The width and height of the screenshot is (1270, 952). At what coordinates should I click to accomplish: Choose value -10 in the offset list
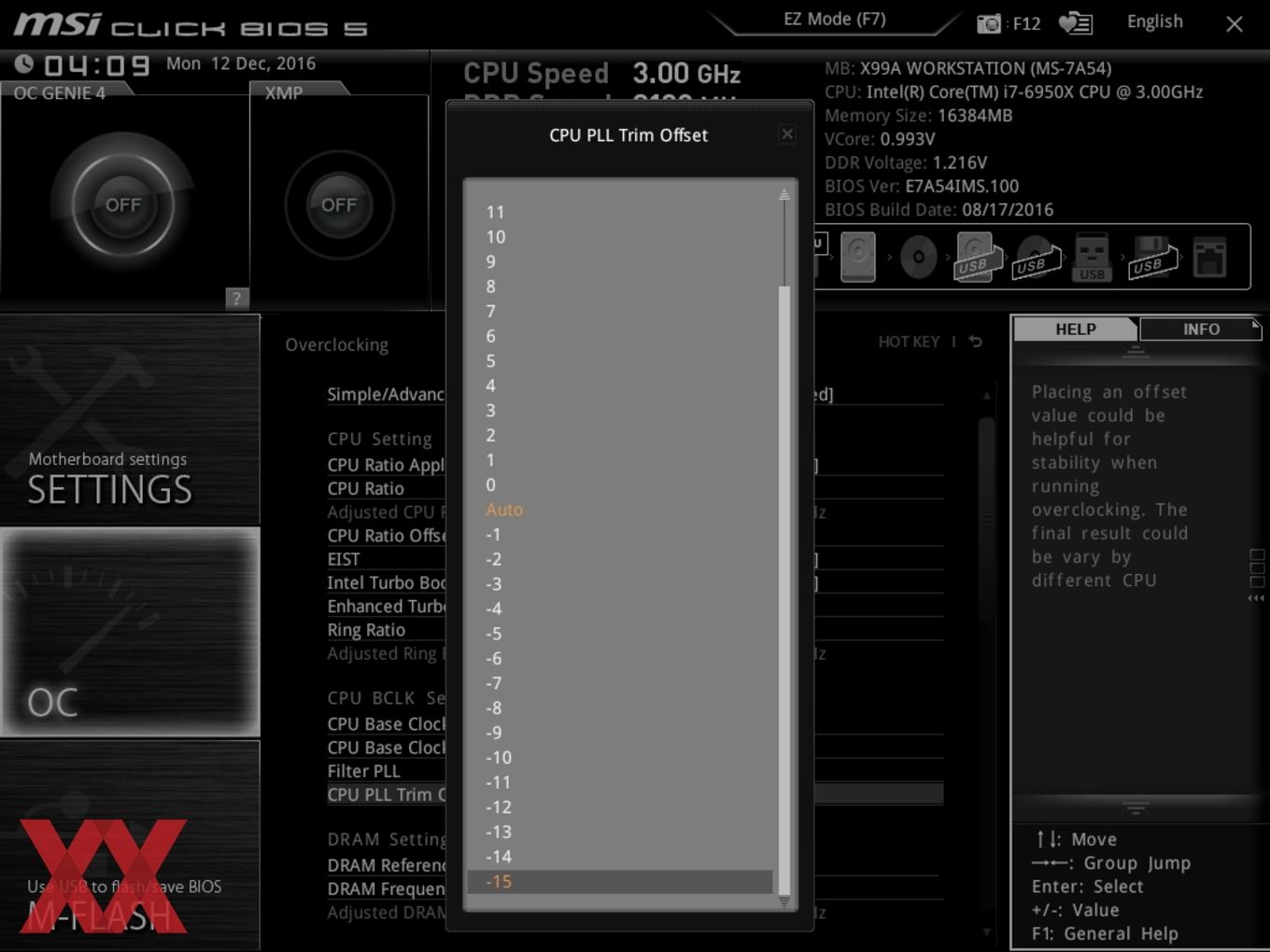(619, 758)
